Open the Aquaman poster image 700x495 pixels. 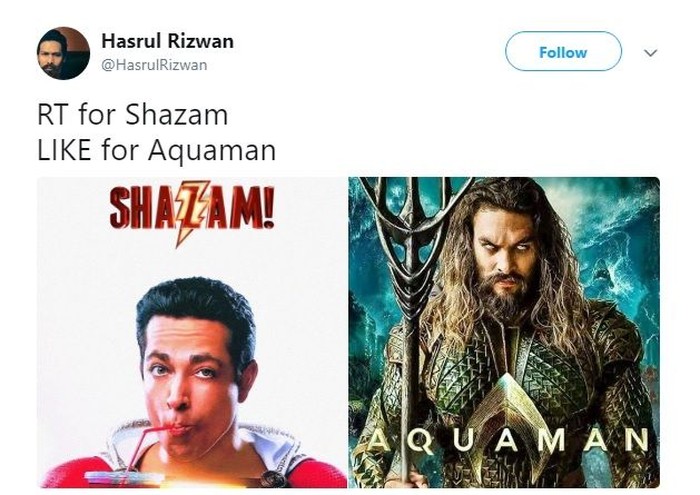tap(504, 333)
